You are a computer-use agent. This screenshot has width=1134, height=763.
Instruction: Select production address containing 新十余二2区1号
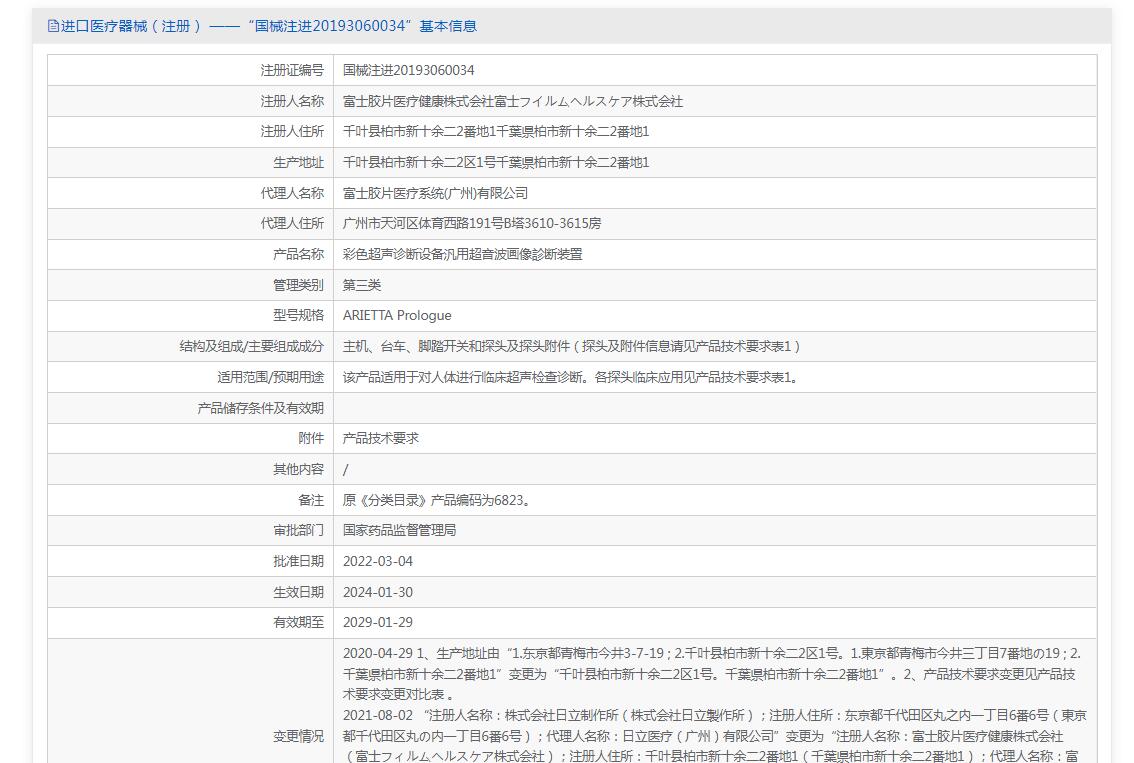tap(496, 163)
